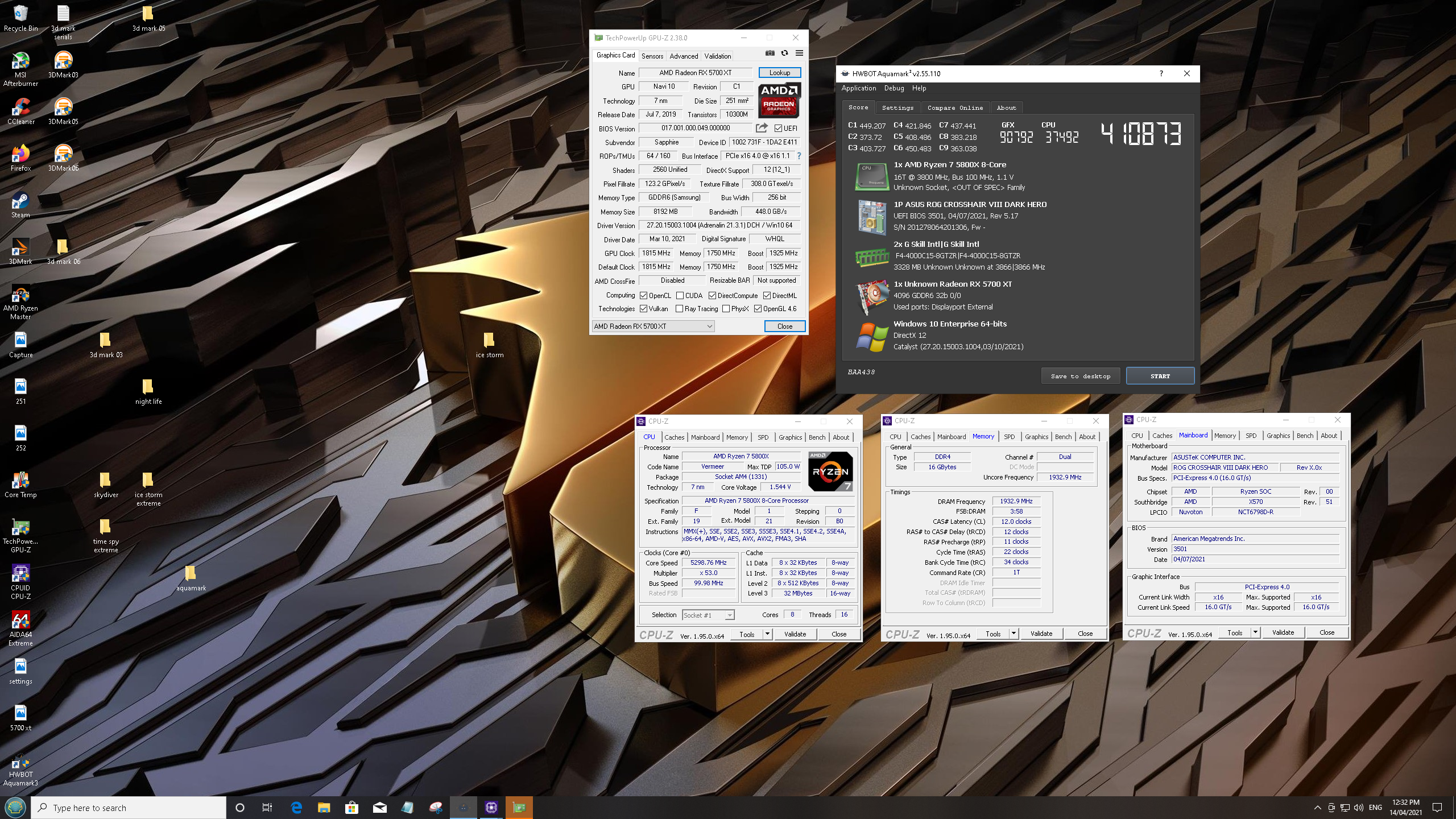Open Task View on the taskbar
The image size is (1456, 819).
(267, 808)
